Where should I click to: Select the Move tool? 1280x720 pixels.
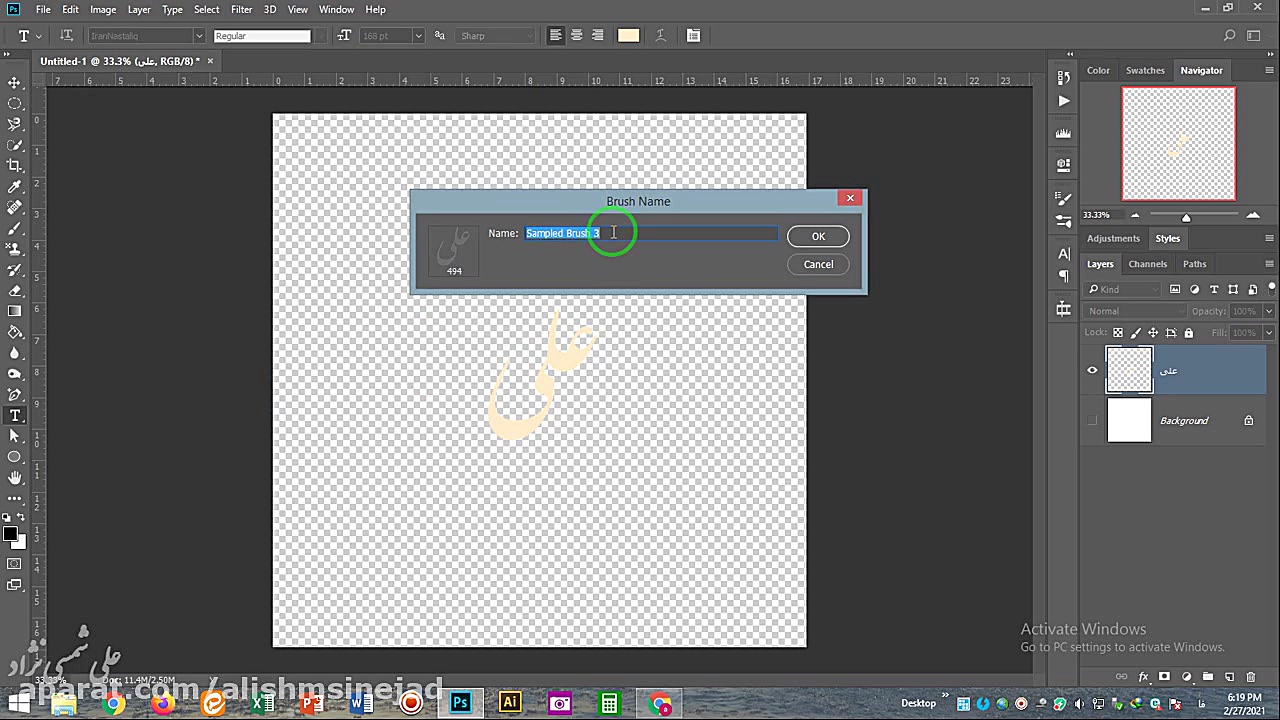pos(14,82)
